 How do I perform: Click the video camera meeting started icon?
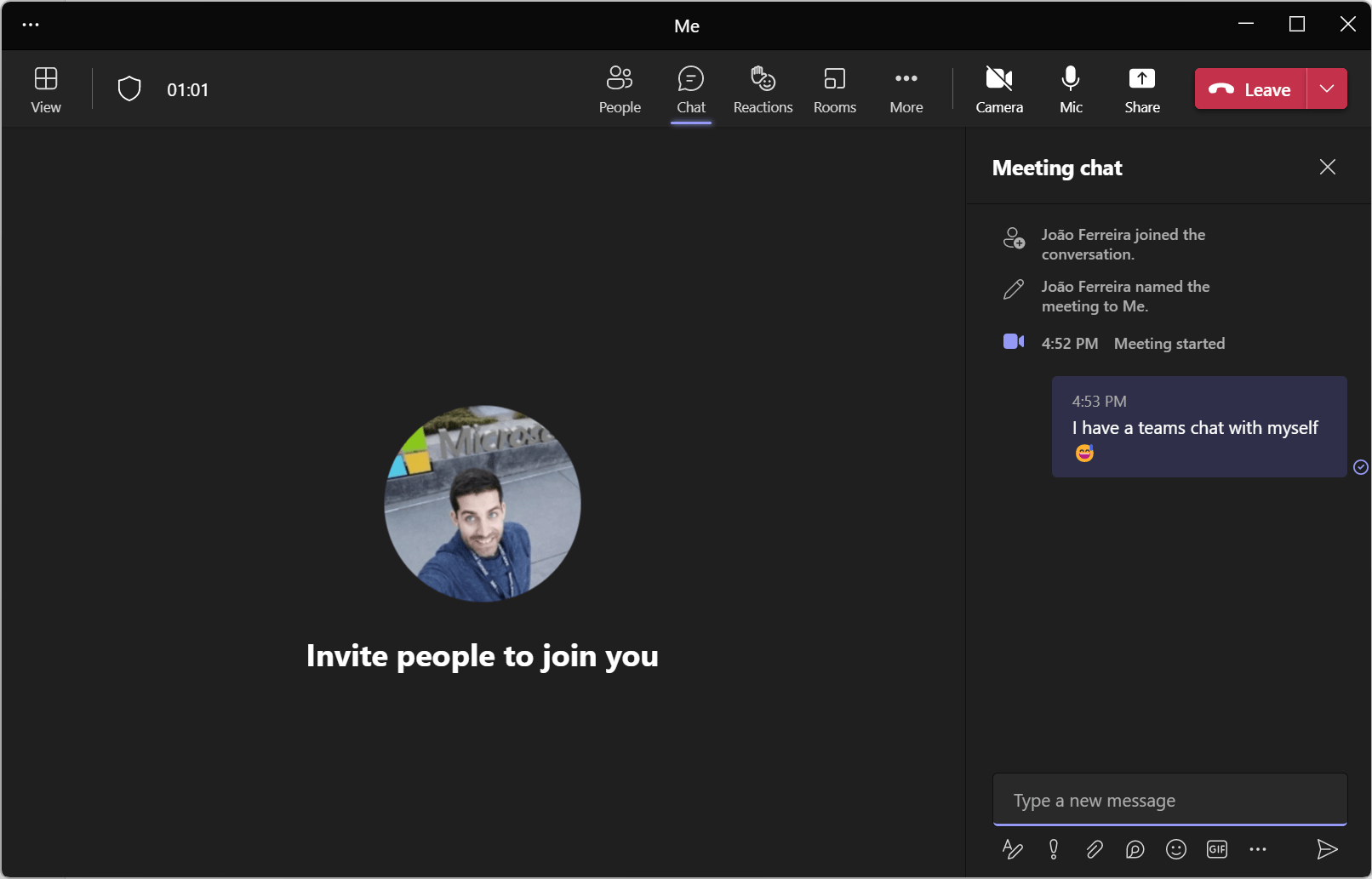pos(1014,341)
